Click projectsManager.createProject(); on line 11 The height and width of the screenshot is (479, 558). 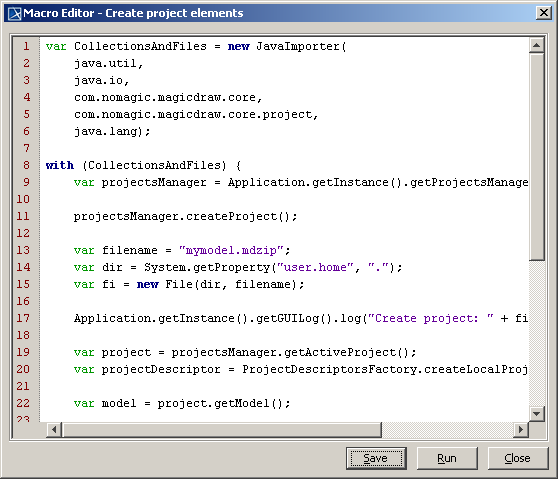[185, 216]
